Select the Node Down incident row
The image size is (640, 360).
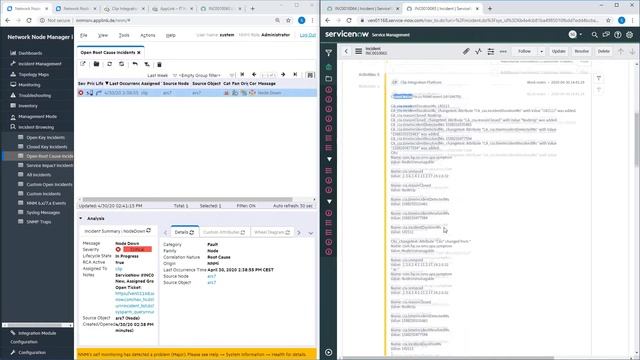(x=197, y=93)
